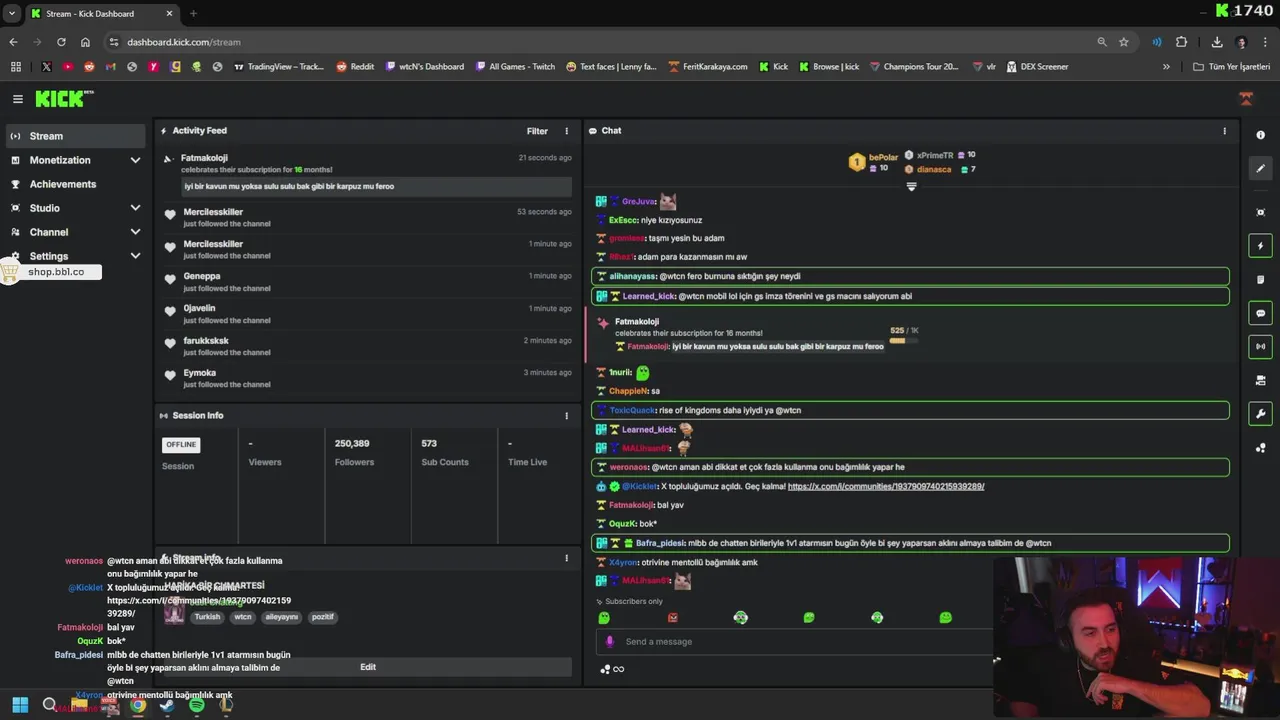1280x720 pixels.
Task: Toggle the lightning bolt widget in right toolbar
Action: point(1260,246)
